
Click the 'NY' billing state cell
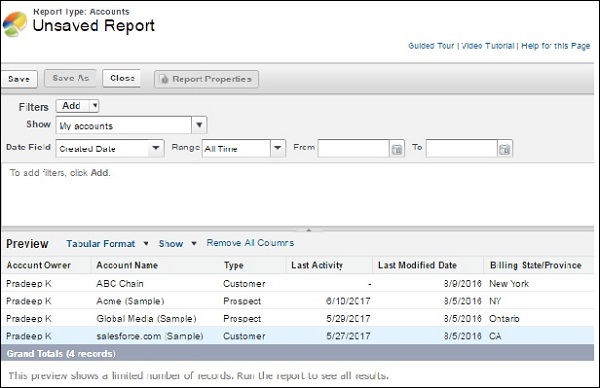(x=495, y=301)
